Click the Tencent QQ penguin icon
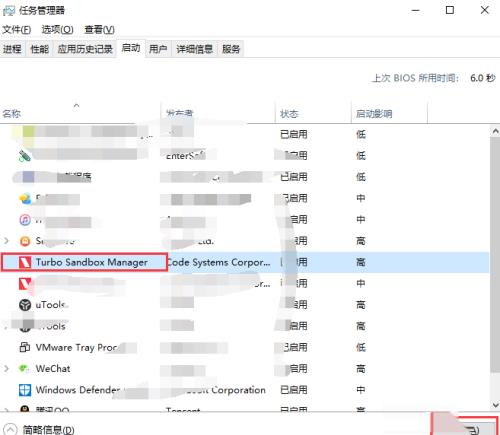This screenshot has height=435, width=500. coord(25,409)
